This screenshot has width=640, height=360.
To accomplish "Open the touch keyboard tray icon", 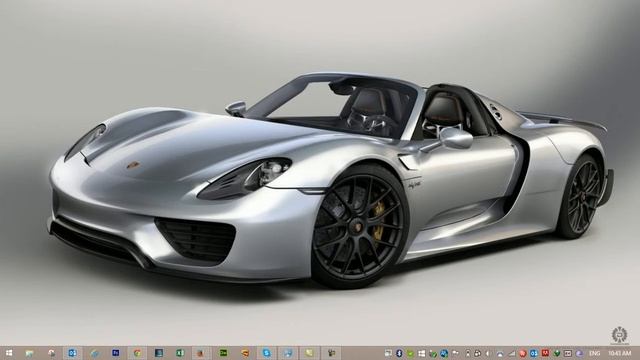I will tap(567, 353).
